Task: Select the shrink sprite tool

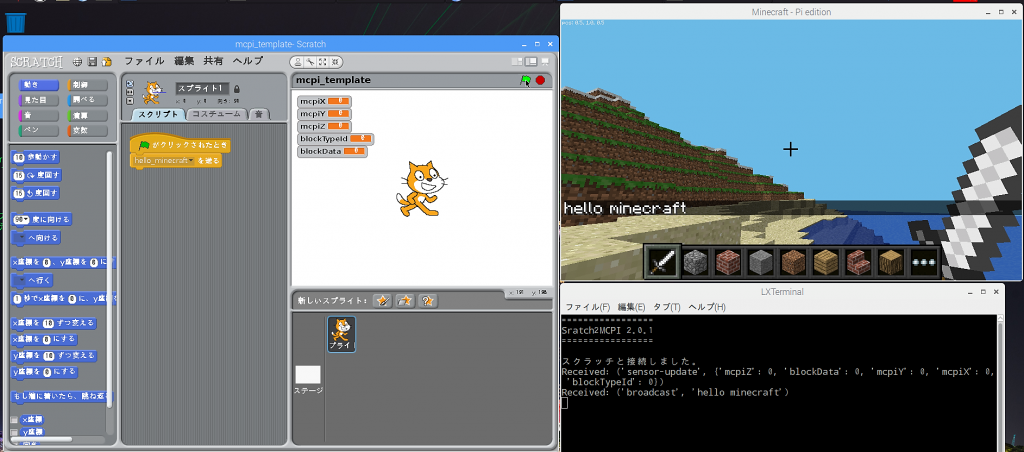Action: click(x=335, y=62)
